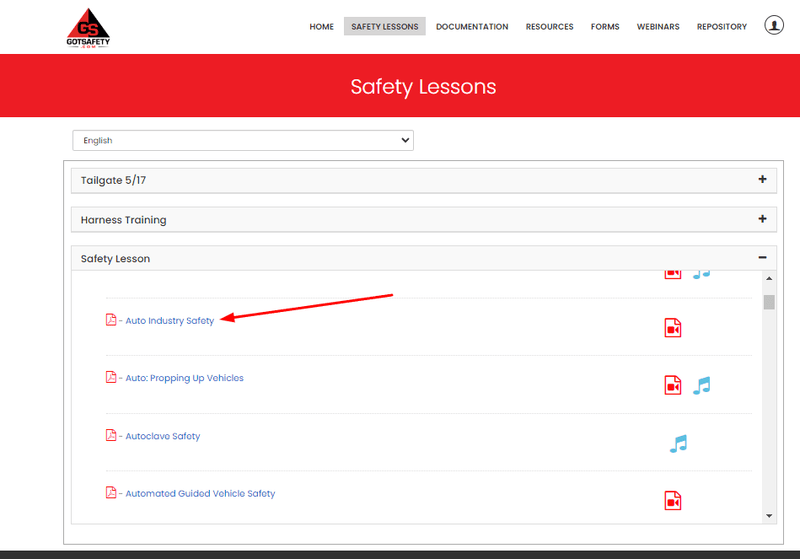Viewport: 800px width, 559px height.
Task: Click the scrollbar down arrow in lesson list
Action: click(x=768, y=515)
